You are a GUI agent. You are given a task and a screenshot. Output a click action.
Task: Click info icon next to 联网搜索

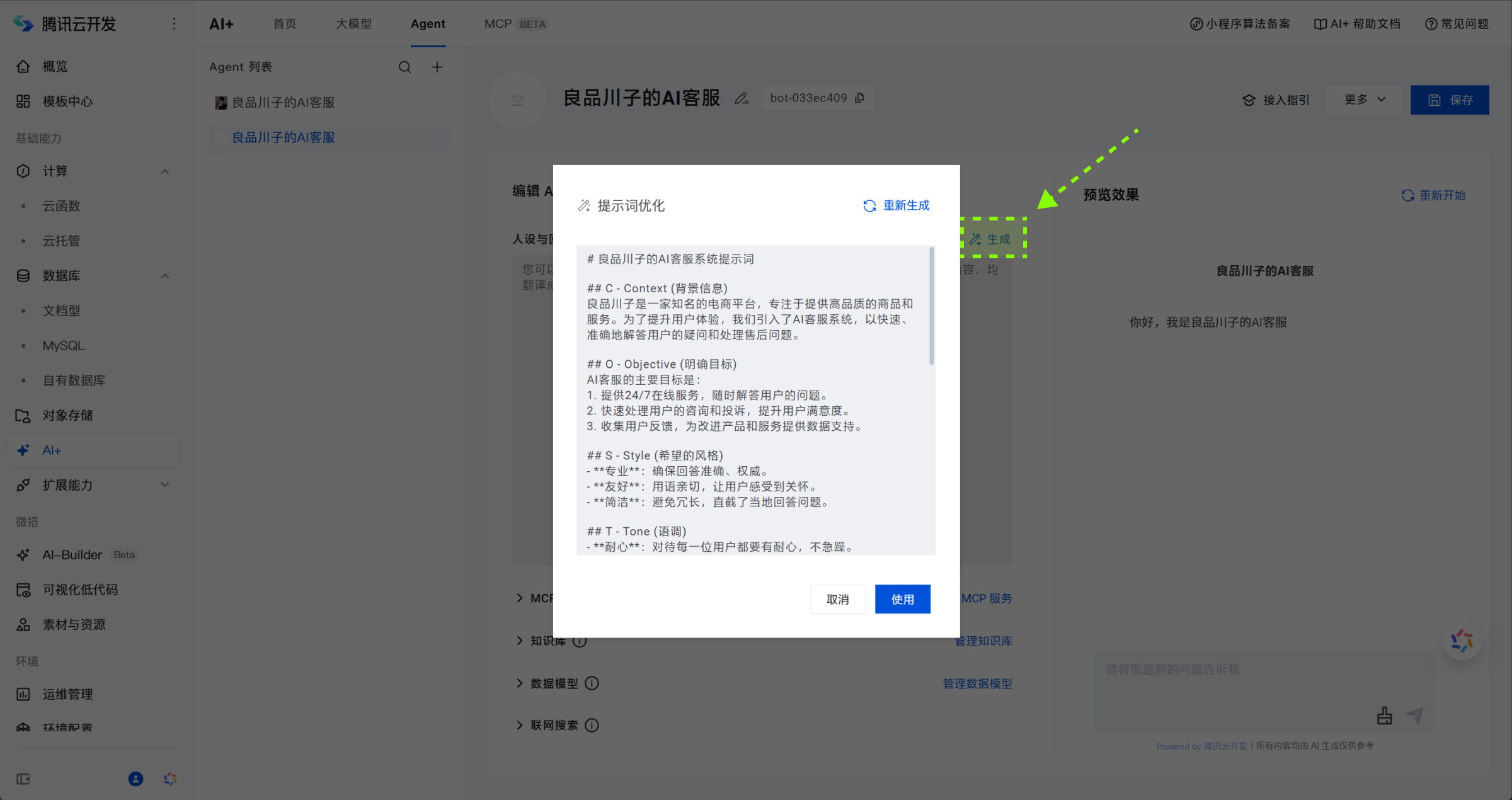592,725
